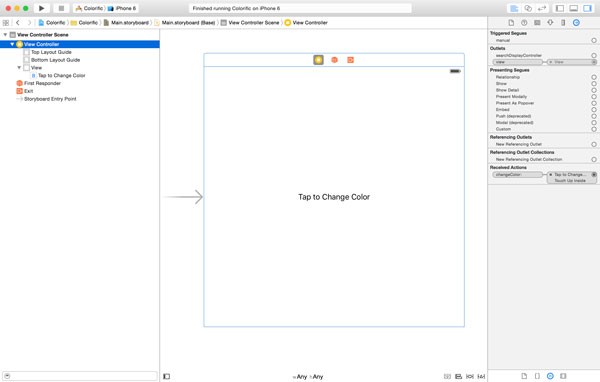Stop the running app with Stop button

(61, 8)
